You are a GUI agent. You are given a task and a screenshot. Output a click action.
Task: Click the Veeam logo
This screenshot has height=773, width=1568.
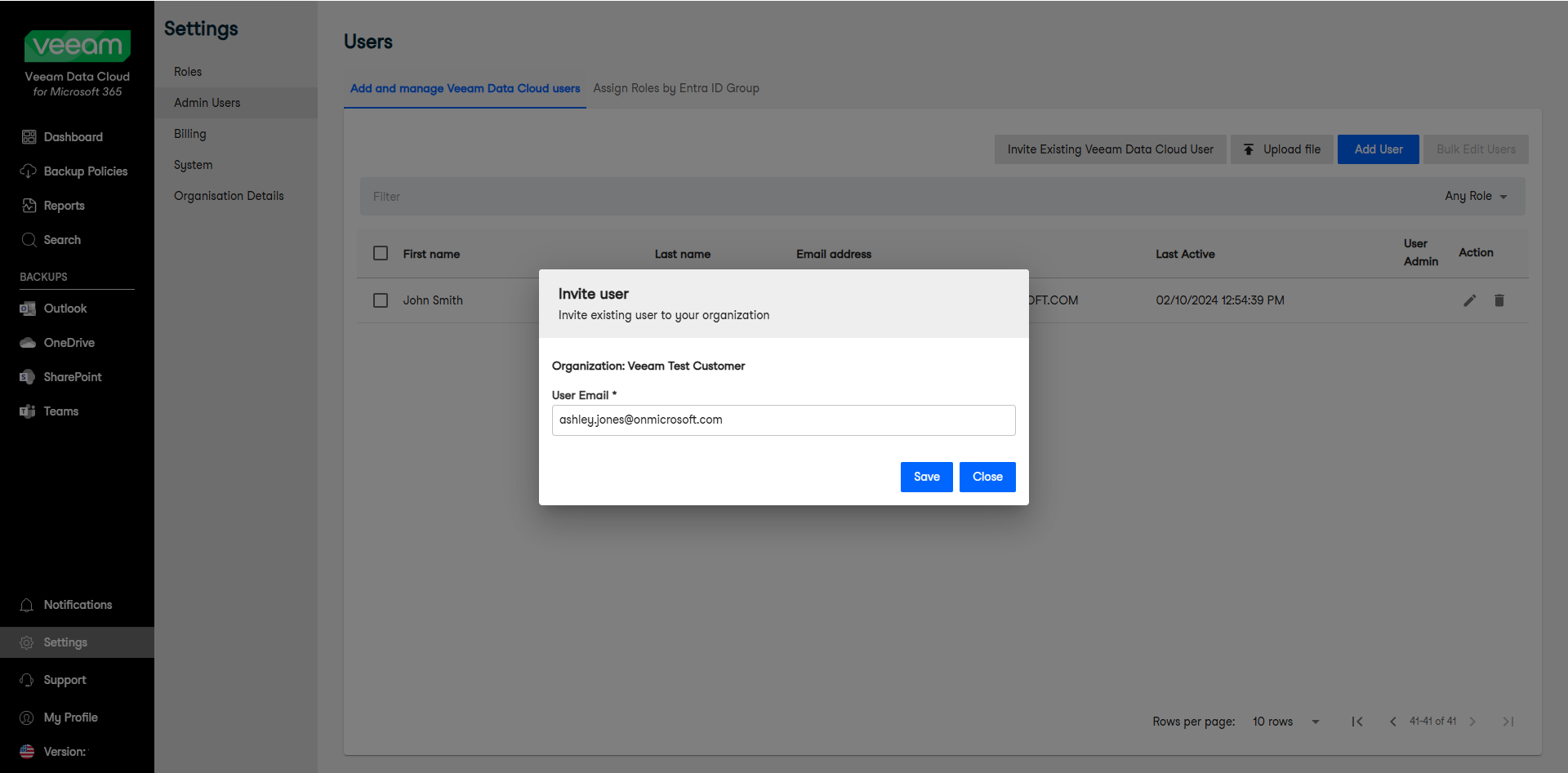[x=78, y=46]
